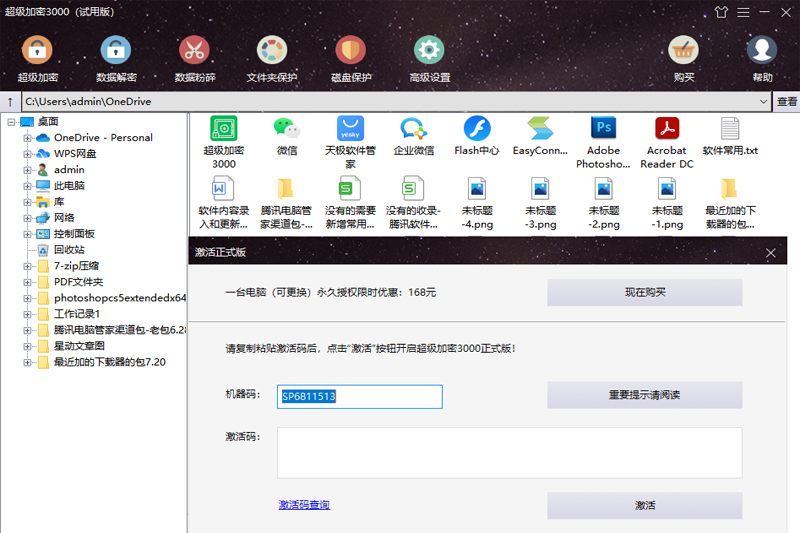
Task: Open the path address dropdown arrow
Action: [x=763, y=101]
